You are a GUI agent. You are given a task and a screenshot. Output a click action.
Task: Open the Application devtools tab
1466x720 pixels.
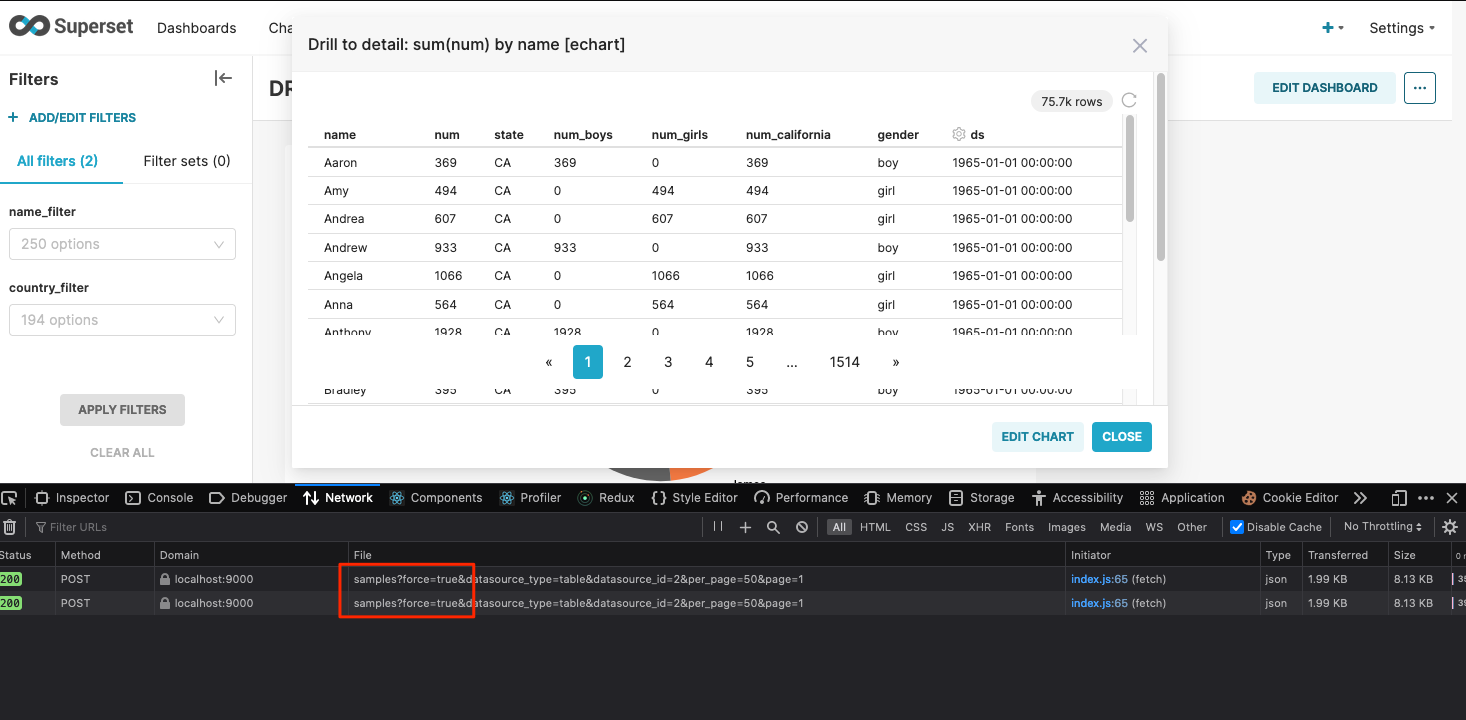1181,498
